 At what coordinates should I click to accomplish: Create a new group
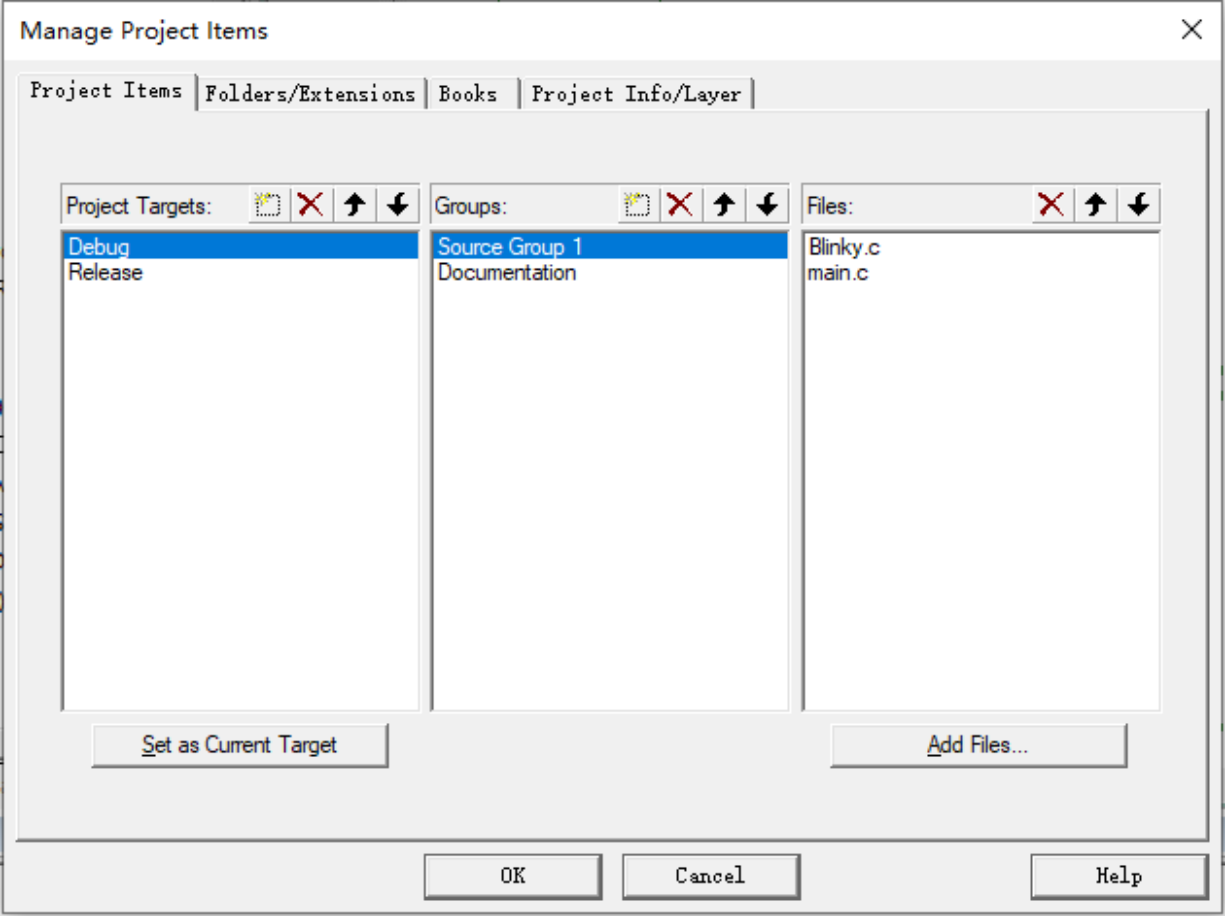click(637, 206)
